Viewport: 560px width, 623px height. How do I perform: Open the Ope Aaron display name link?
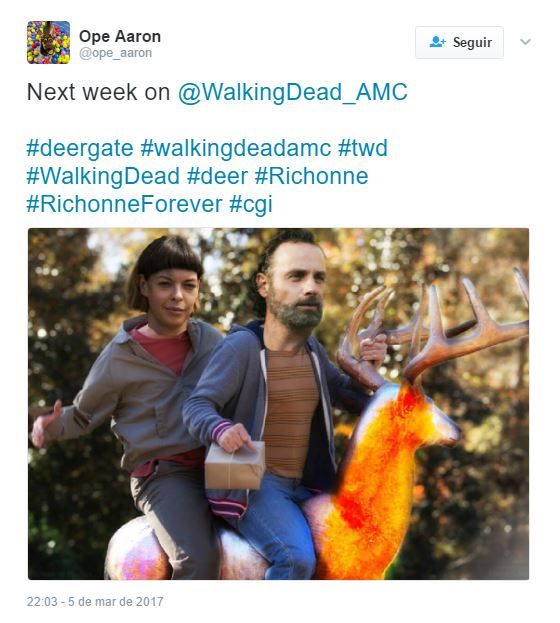(x=120, y=37)
